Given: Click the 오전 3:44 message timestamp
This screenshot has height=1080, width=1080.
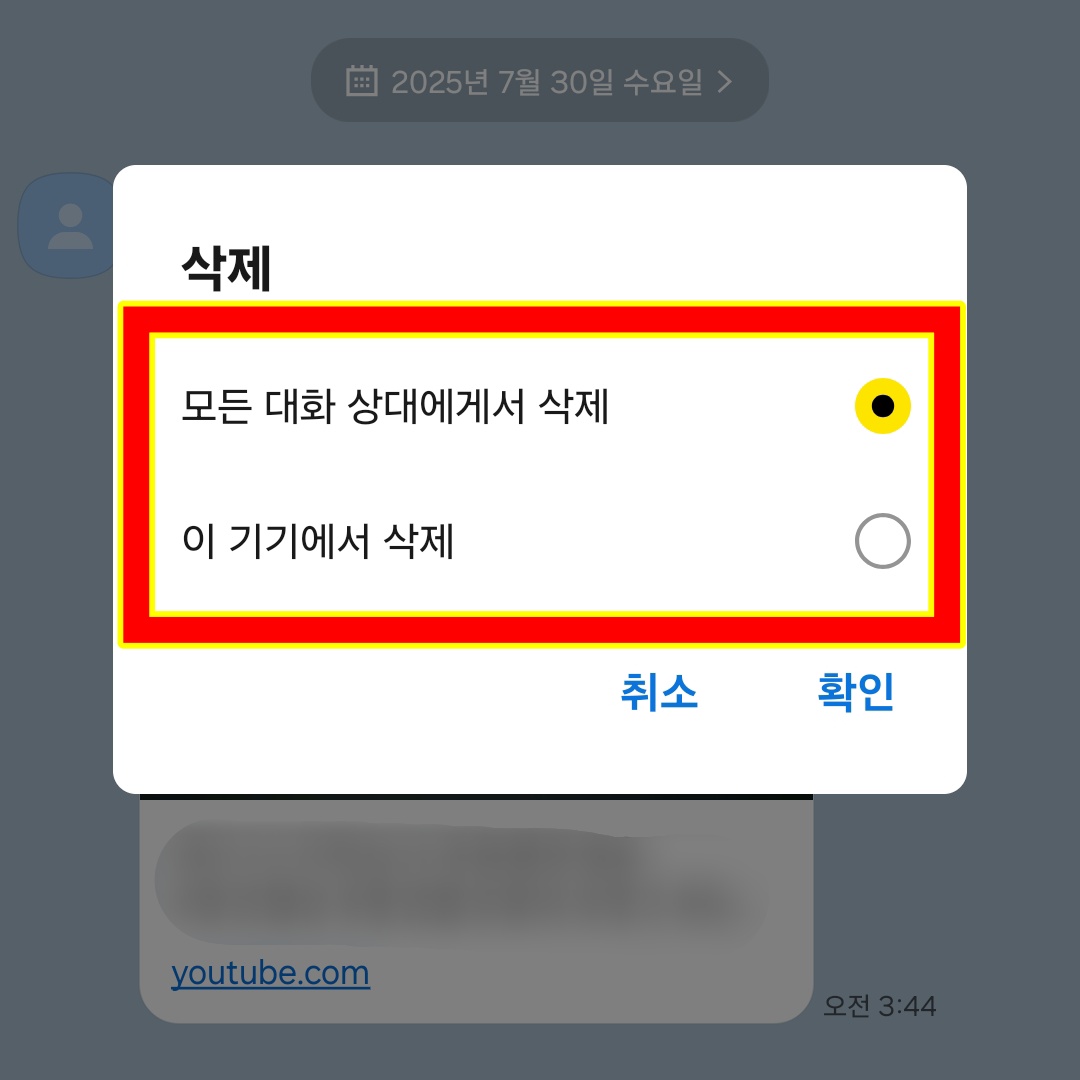Looking at the screenshot, I should click(880, 1006).
